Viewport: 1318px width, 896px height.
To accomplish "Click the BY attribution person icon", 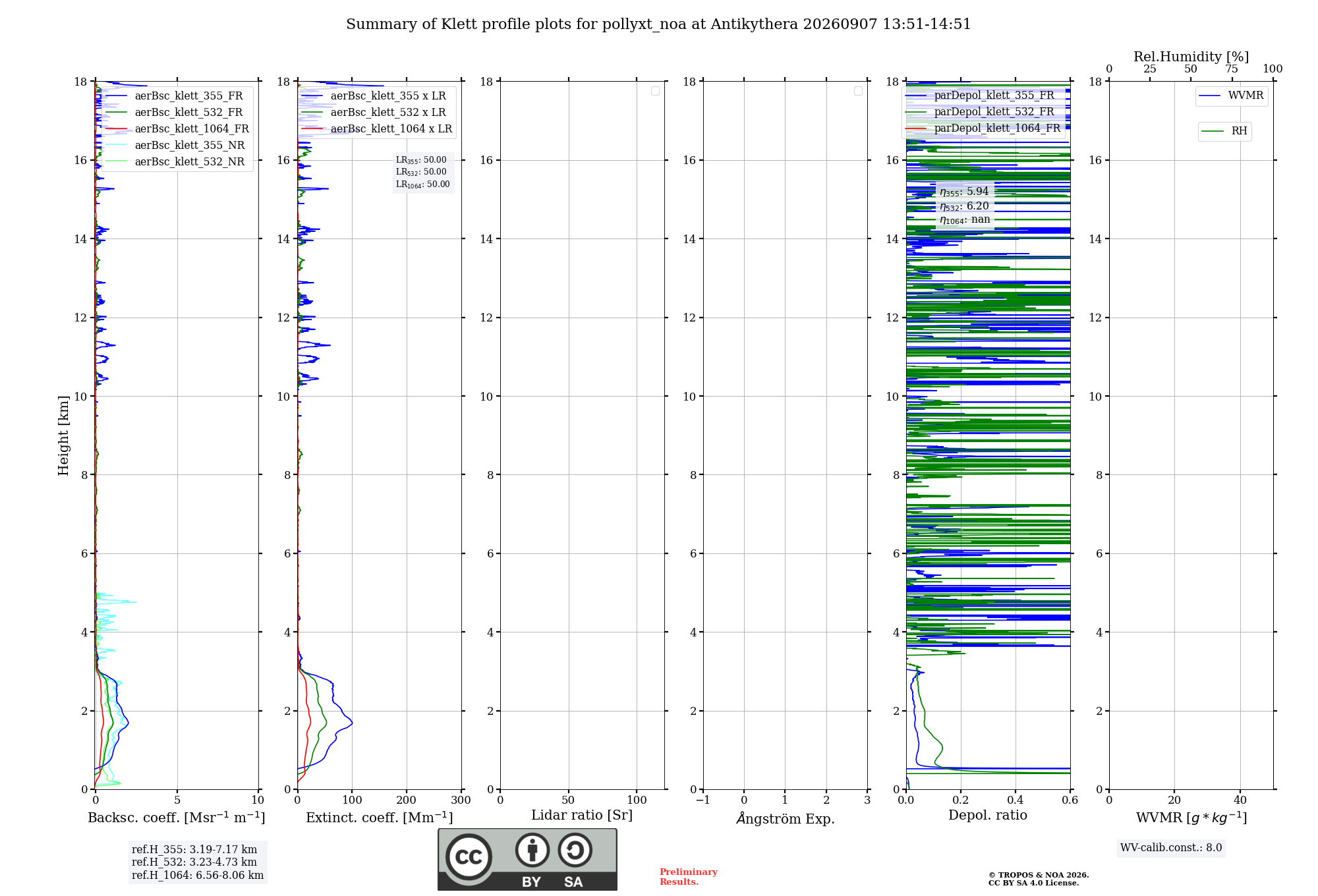I will coord(532,850).
